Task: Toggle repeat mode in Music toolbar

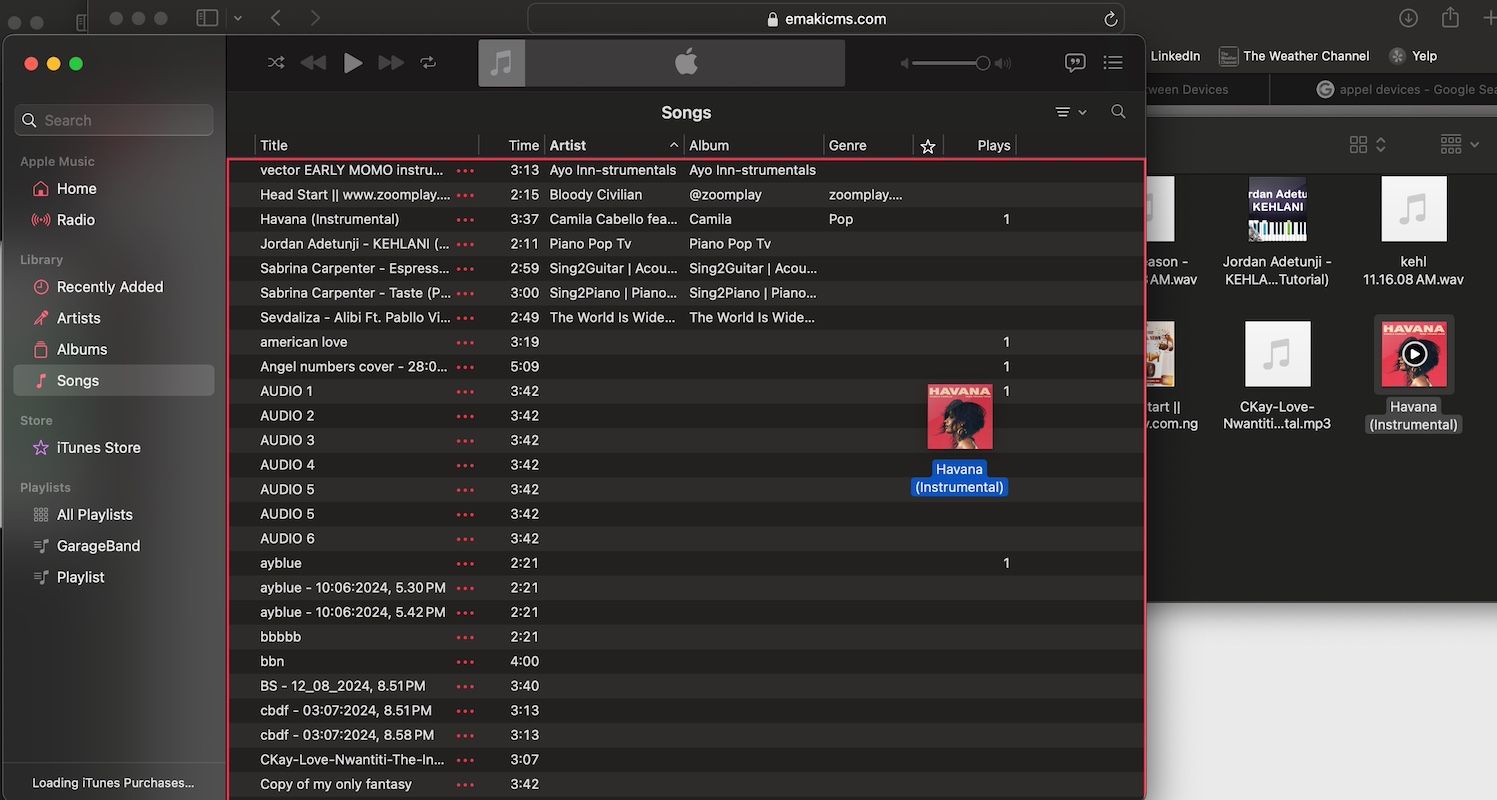Action: pyautogui.click(x=428, y=63)
